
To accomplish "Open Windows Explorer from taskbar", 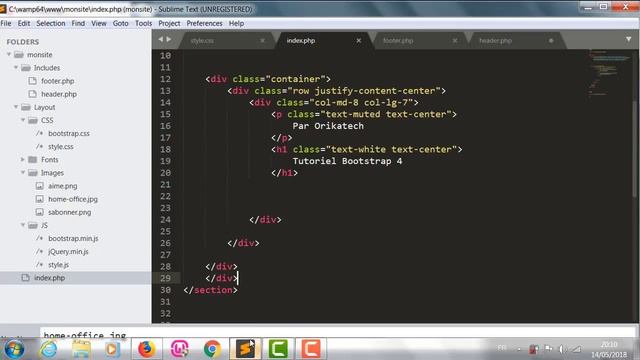I will pyautogui.click(x=81, y=349).
